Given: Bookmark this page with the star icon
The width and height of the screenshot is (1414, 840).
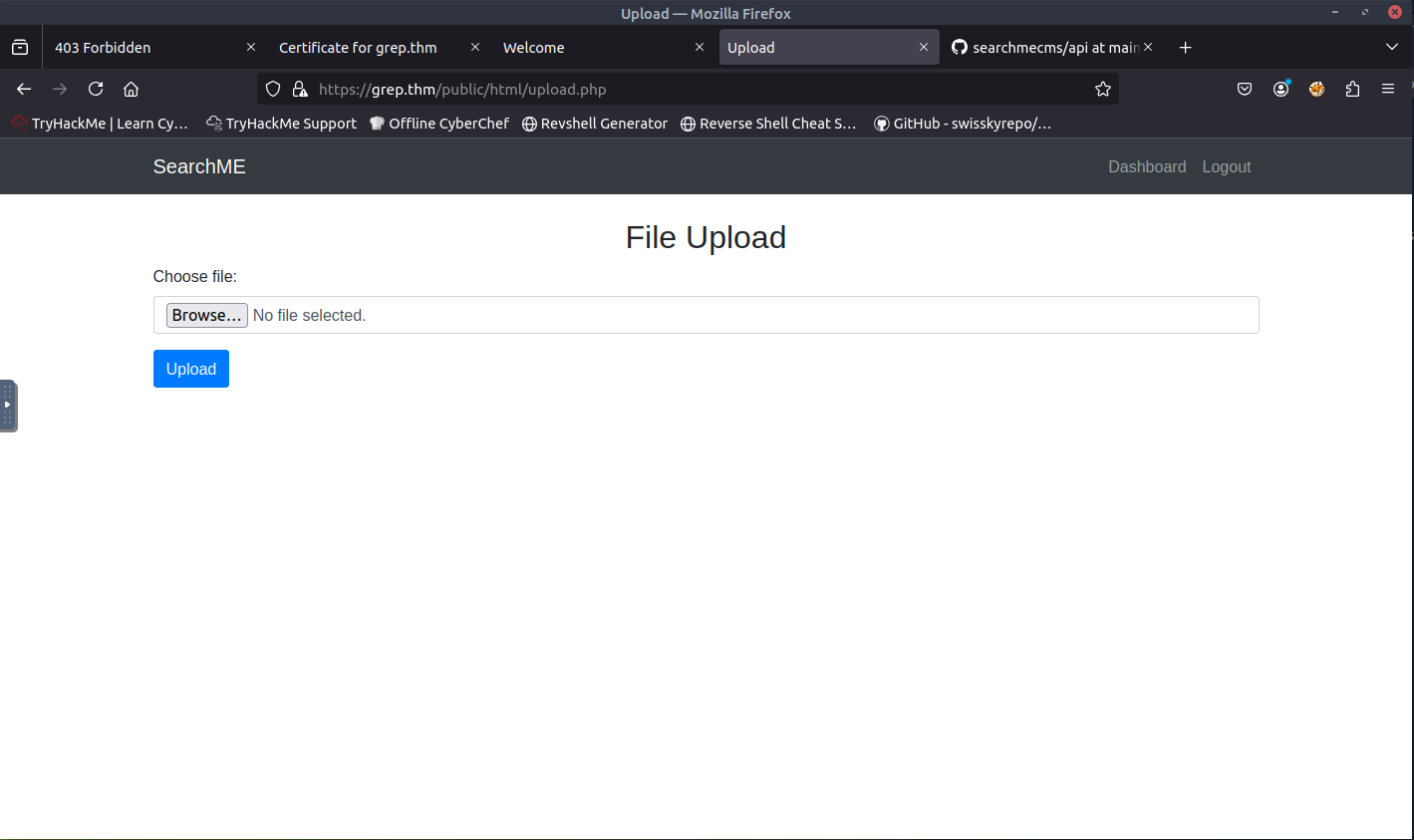Looking at the screenshot, I should tap(1102, 89).
